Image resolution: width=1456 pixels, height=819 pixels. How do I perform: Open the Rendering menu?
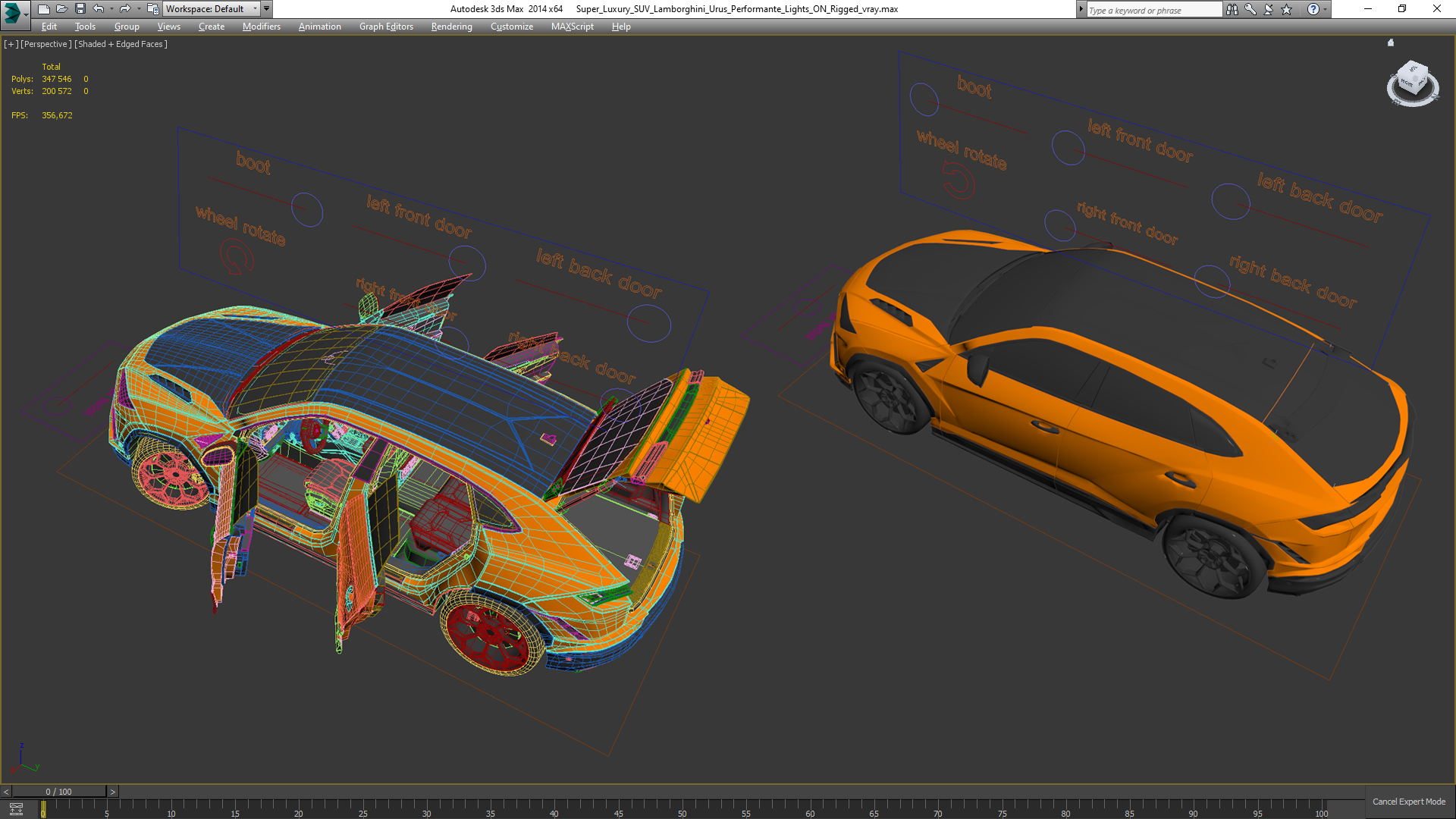451,27
